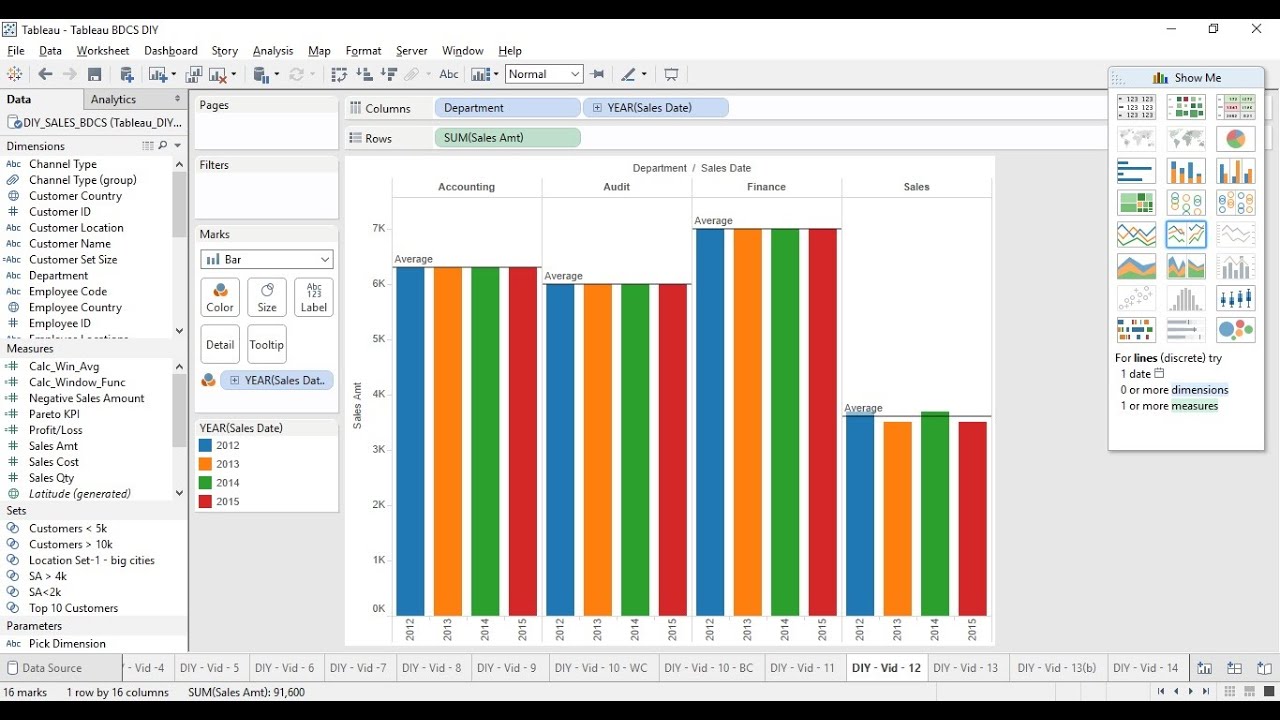Select heat map chart in Show Me
Viewport: 1280px width, 720px height.
pos(1186,107)
